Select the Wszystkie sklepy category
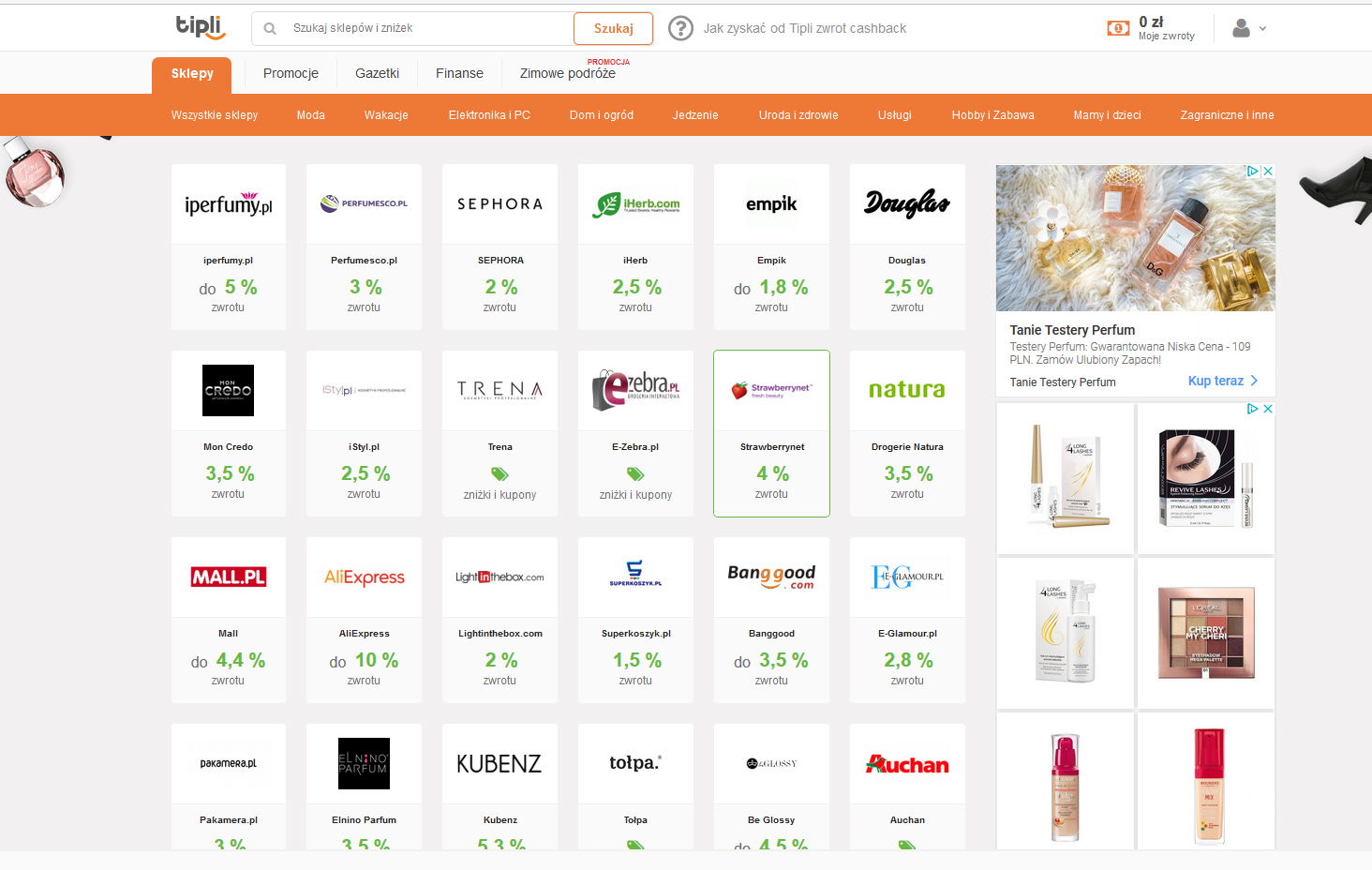 pyautogui.click(x=215, y=115)
